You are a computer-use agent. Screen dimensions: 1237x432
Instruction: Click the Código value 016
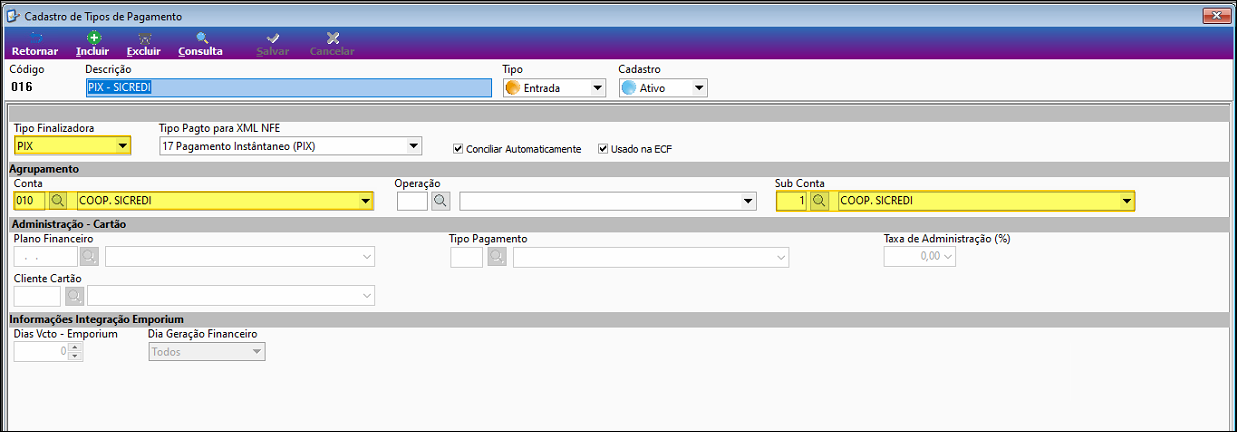pos(22,88)
